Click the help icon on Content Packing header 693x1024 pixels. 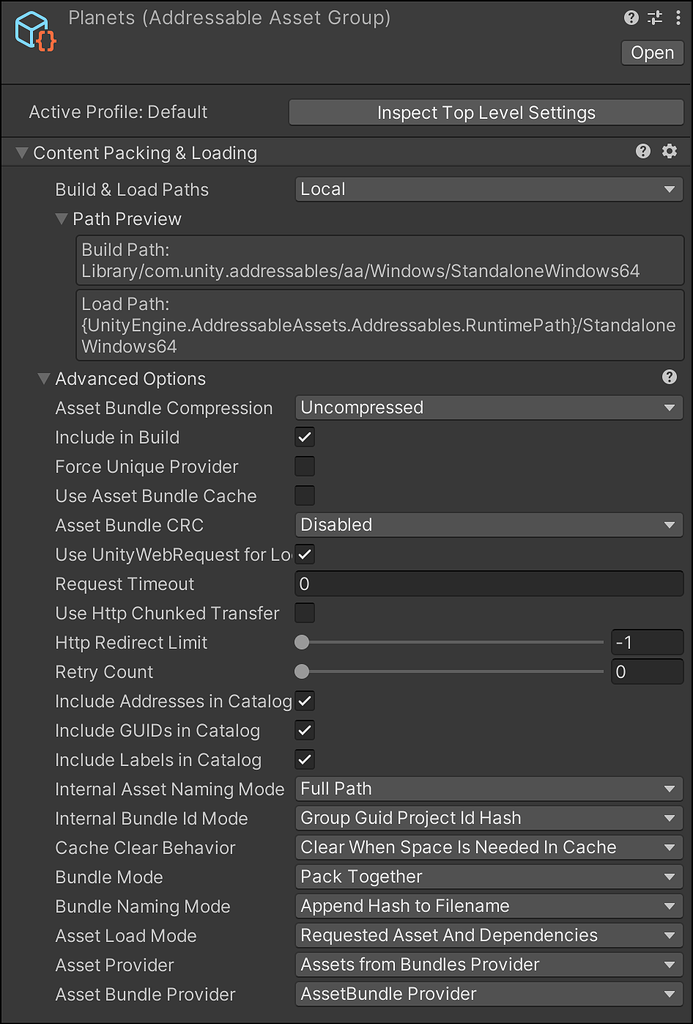[x=643, y=151]
